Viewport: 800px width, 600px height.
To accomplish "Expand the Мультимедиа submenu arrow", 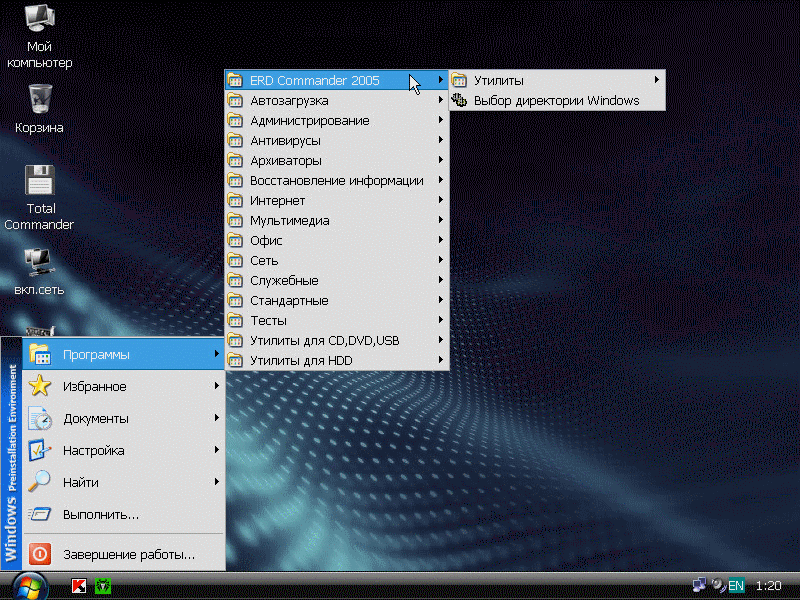I will pos(441,220).
